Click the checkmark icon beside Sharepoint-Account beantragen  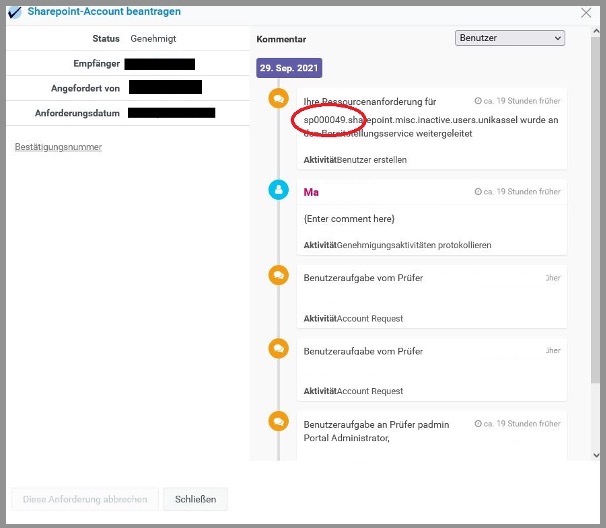coord(15,12)
